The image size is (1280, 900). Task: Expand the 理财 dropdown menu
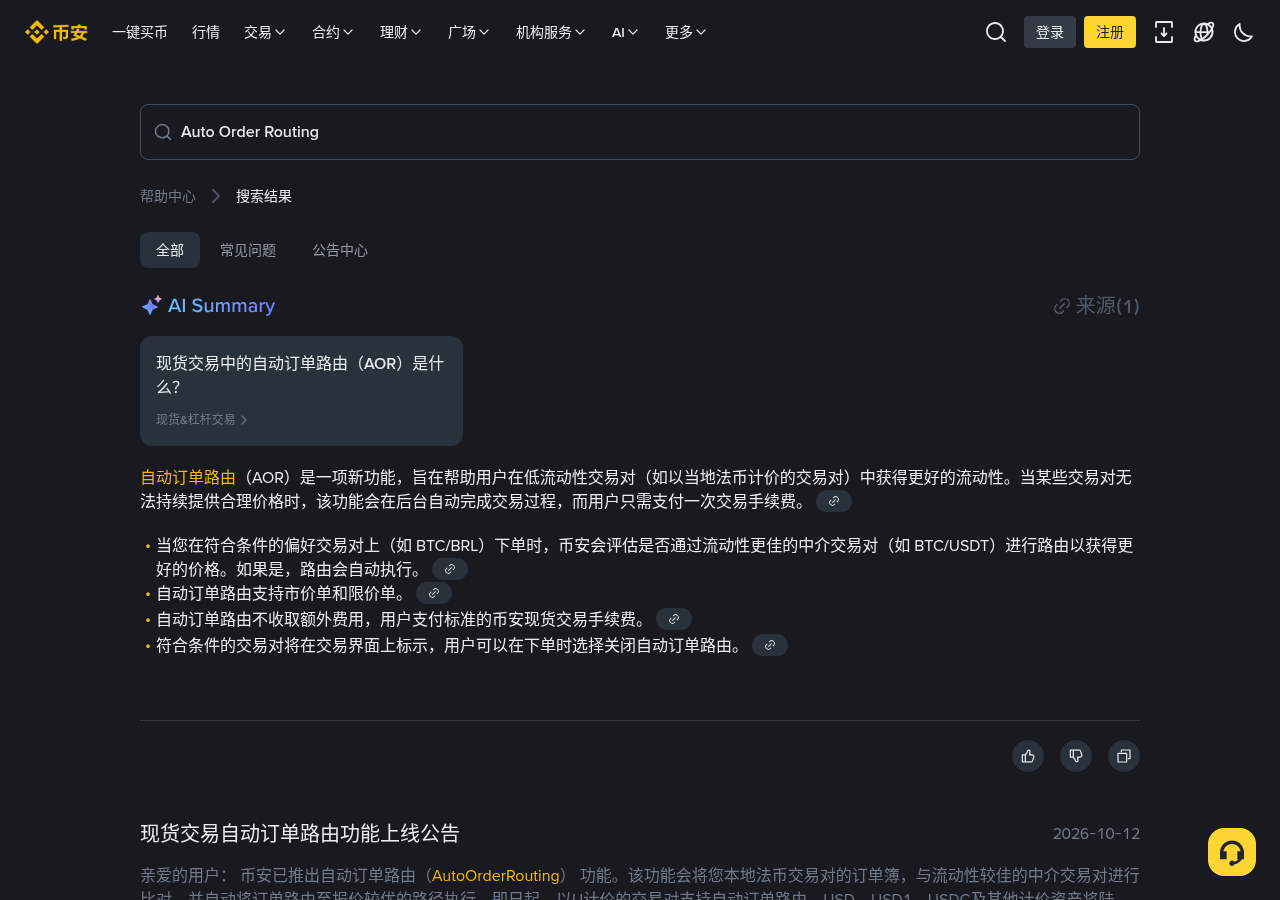[401, 32]
